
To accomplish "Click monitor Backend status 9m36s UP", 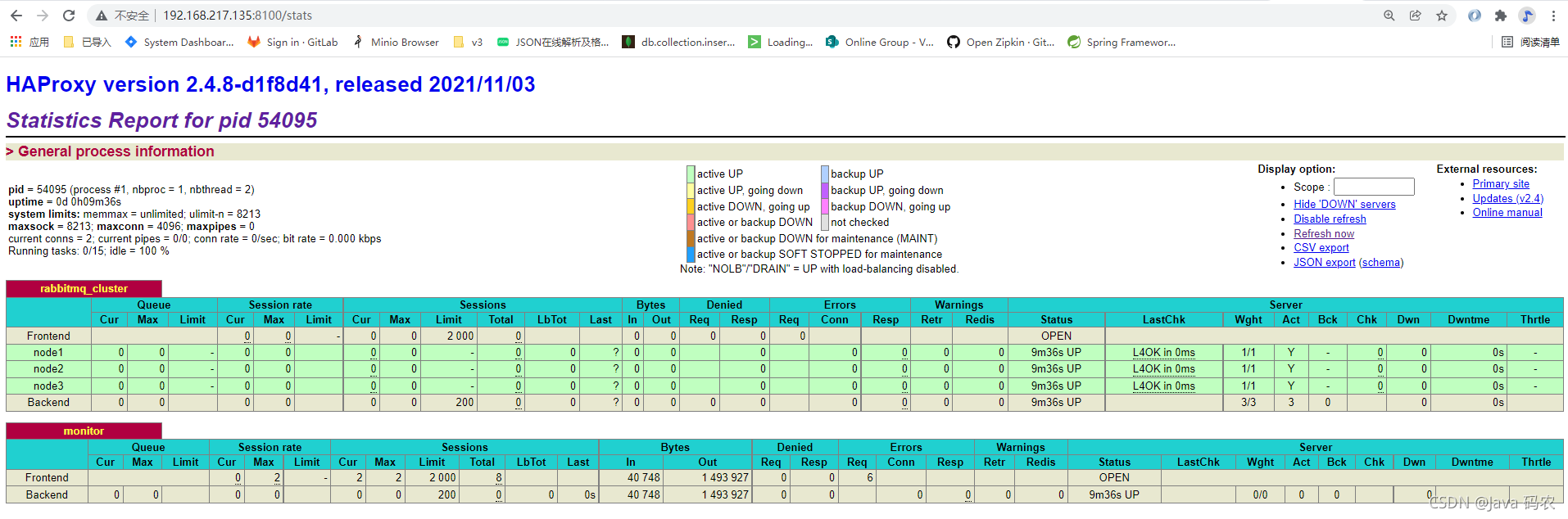I will 1114,495.
